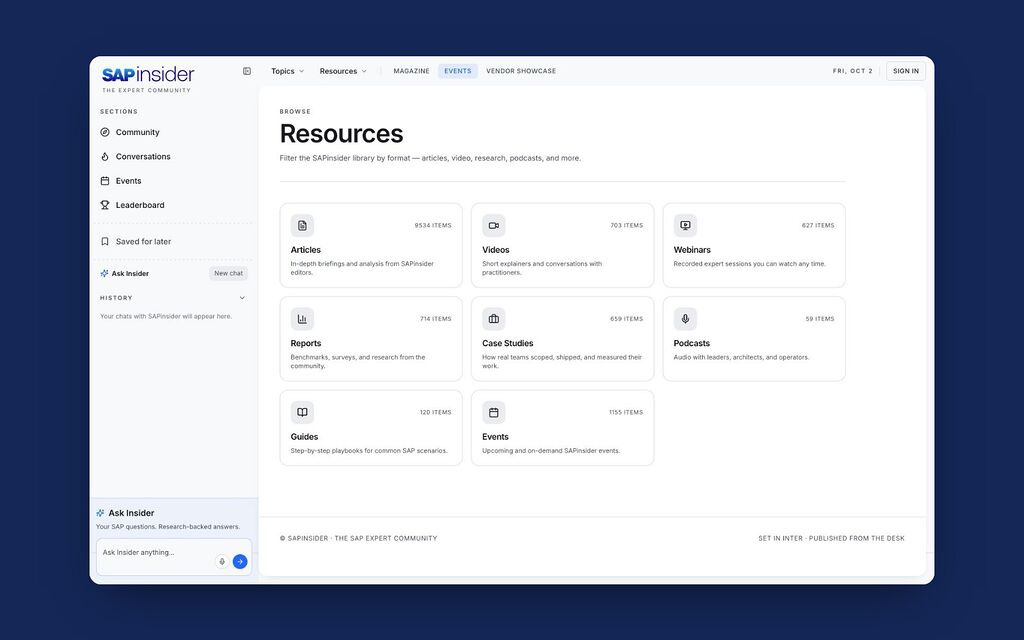This screenshot has width=1024, height=640.
Task: Send the Ask Insider question with arrow button
Action: pos(240,562)
